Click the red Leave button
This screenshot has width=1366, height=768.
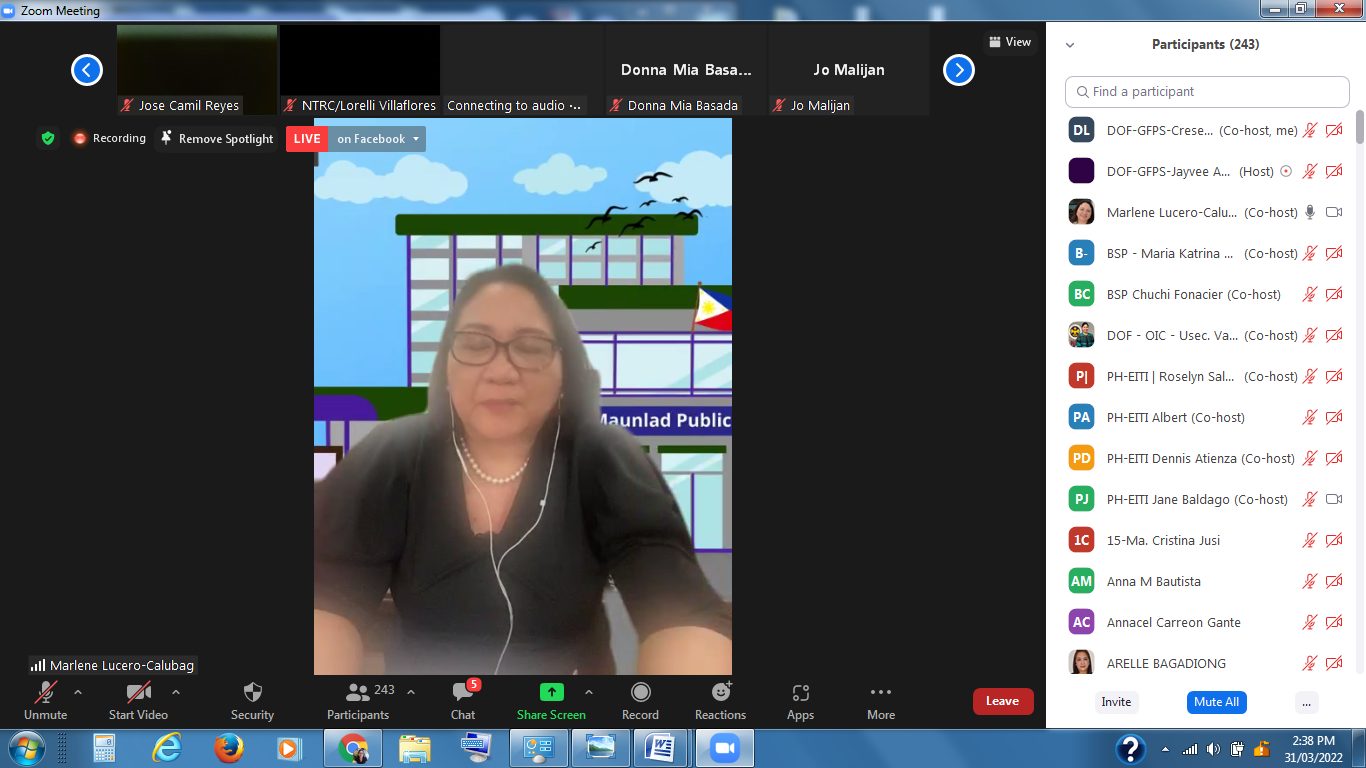[x=1002, y=701]
